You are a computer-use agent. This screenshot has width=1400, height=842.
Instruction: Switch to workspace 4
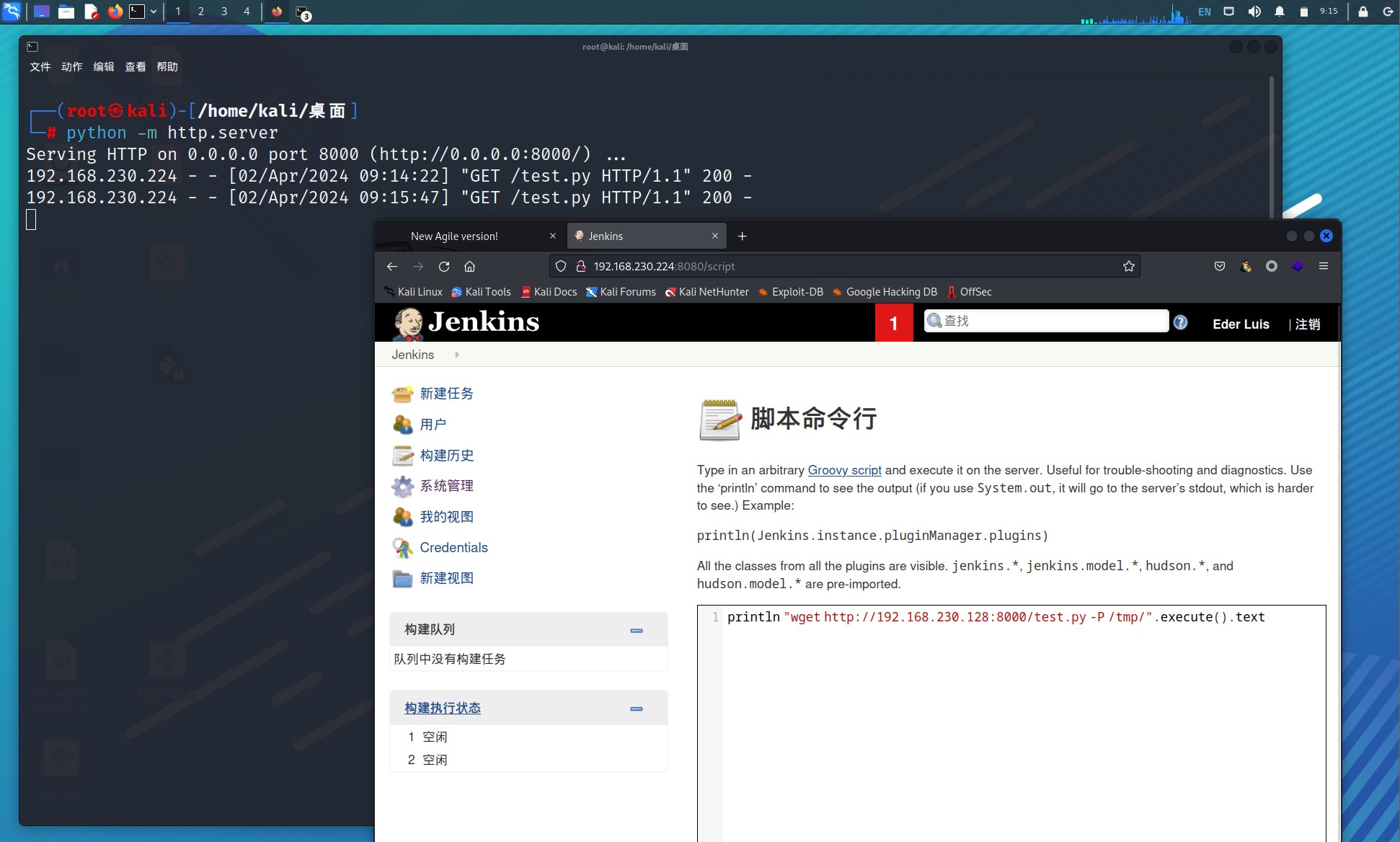247,12
